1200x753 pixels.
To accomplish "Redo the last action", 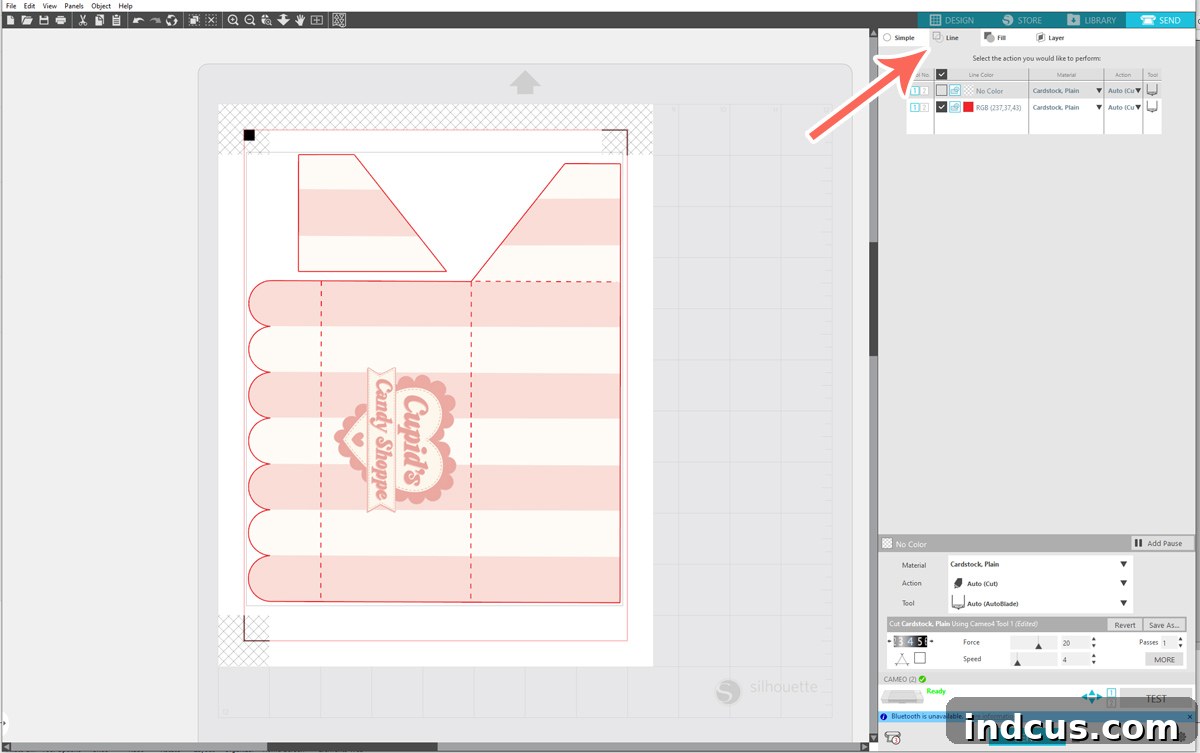I will (x=155, y=20).
